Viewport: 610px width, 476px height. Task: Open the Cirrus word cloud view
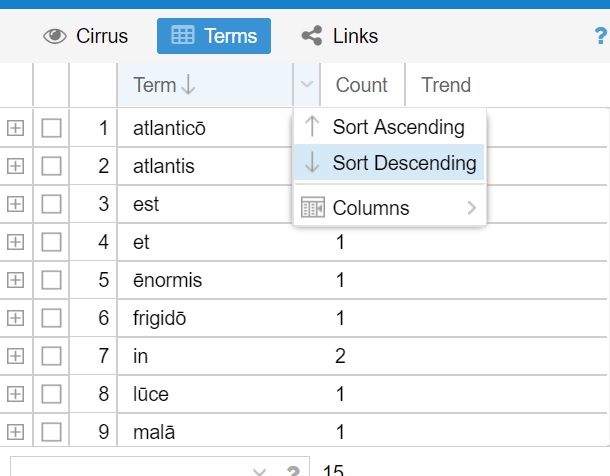click(86, 36)
